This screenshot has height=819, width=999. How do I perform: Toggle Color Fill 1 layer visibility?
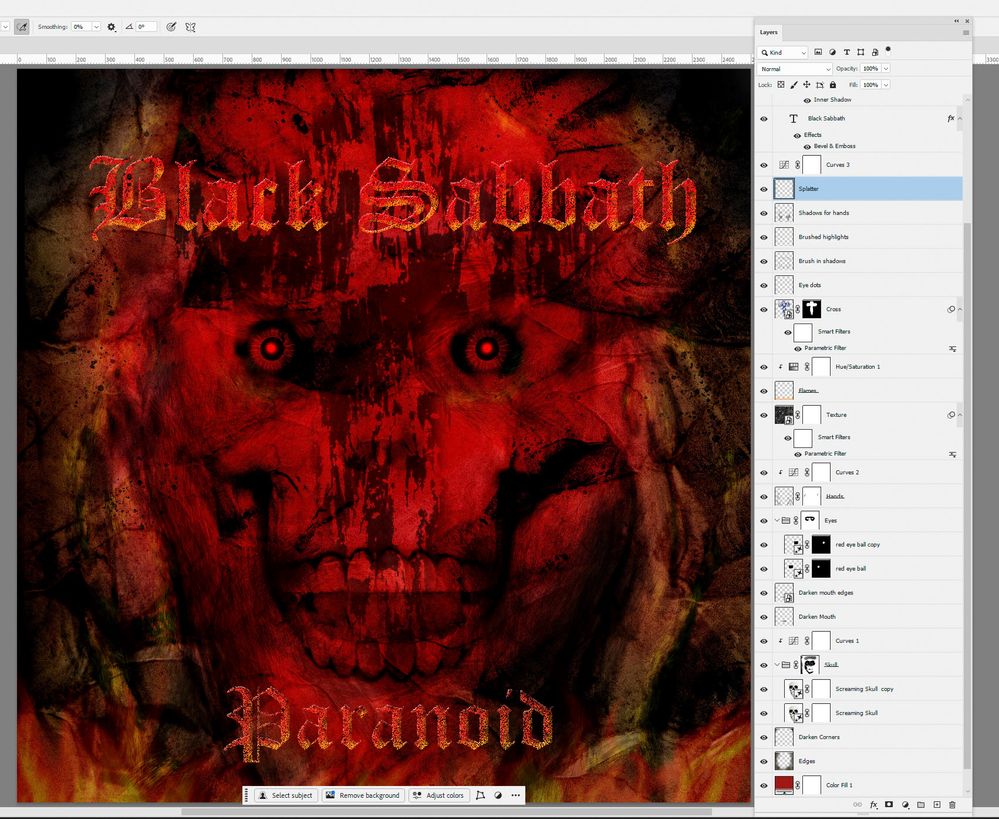764,786
